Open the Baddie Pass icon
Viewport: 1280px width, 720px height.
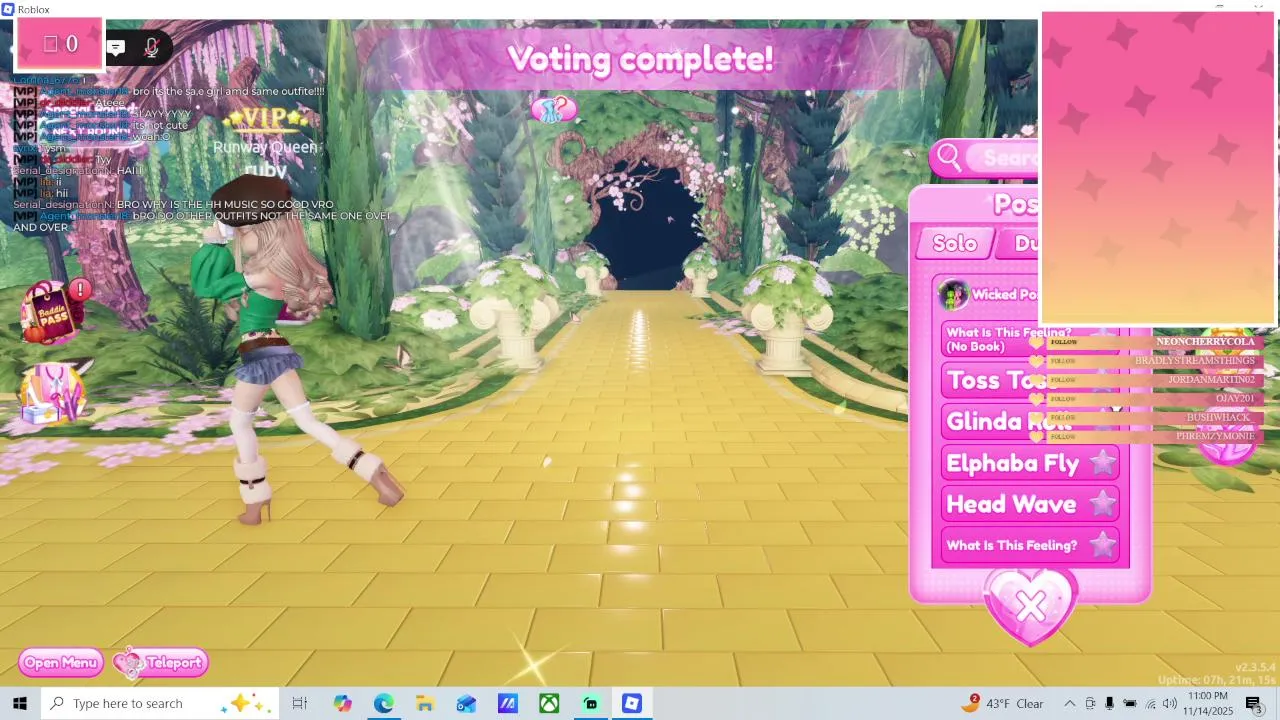point(52,314)
